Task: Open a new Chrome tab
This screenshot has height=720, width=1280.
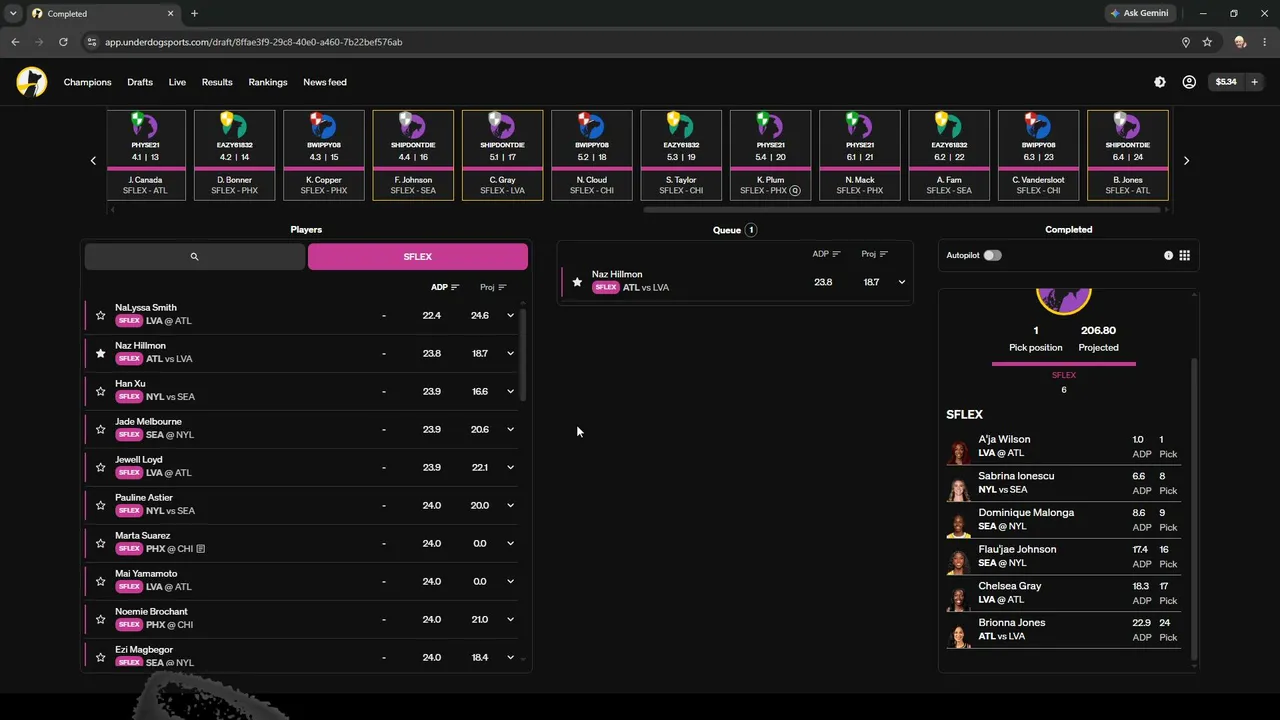Action: pyautogui.click(x=194, y=13)
